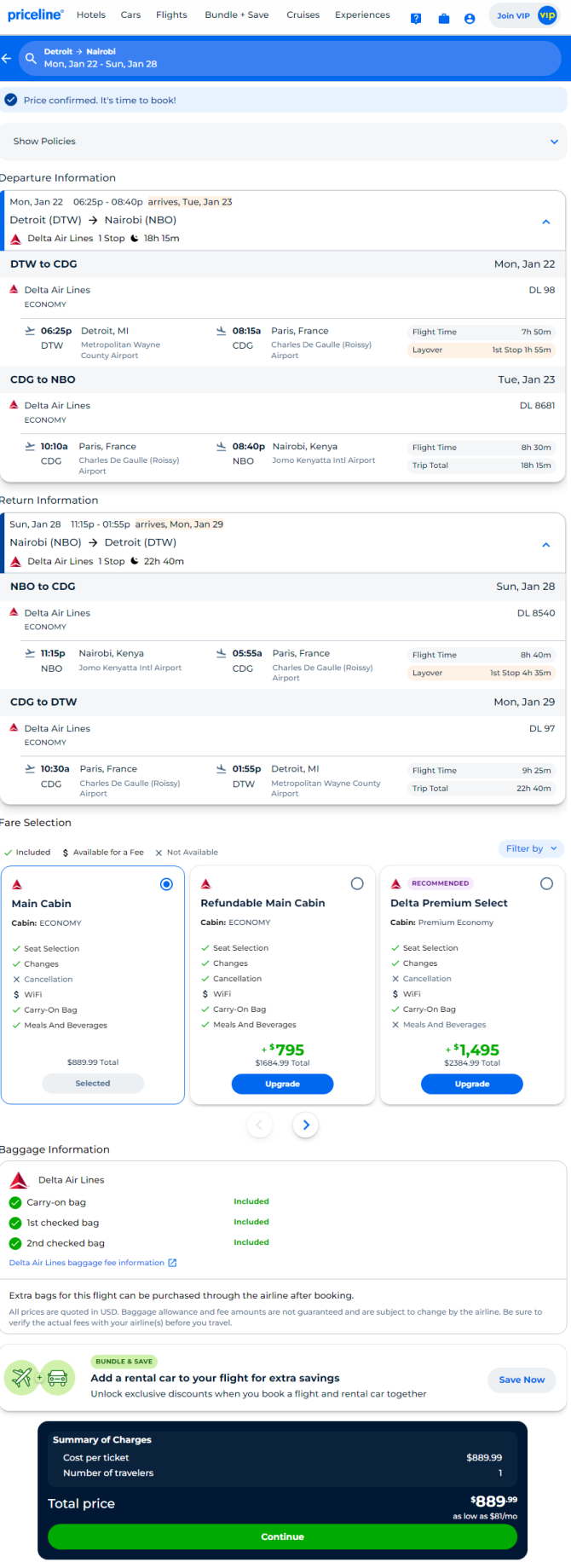Click the 1st Stop 4h 35m layover
The image size is (571, 1568).
(521, 673)
